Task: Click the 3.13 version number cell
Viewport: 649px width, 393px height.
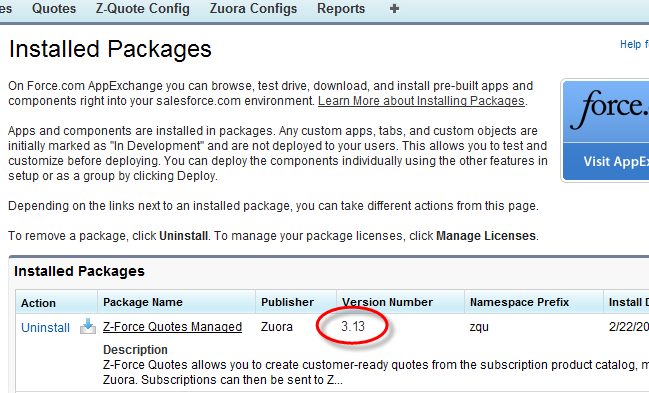Action: 353,326
